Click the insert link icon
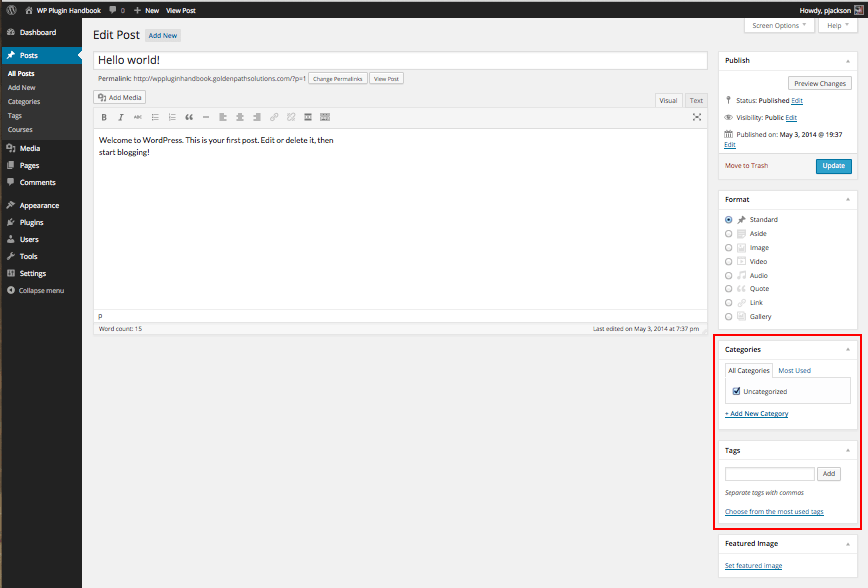This screenshot has height=588, width=868. (274, 117)
